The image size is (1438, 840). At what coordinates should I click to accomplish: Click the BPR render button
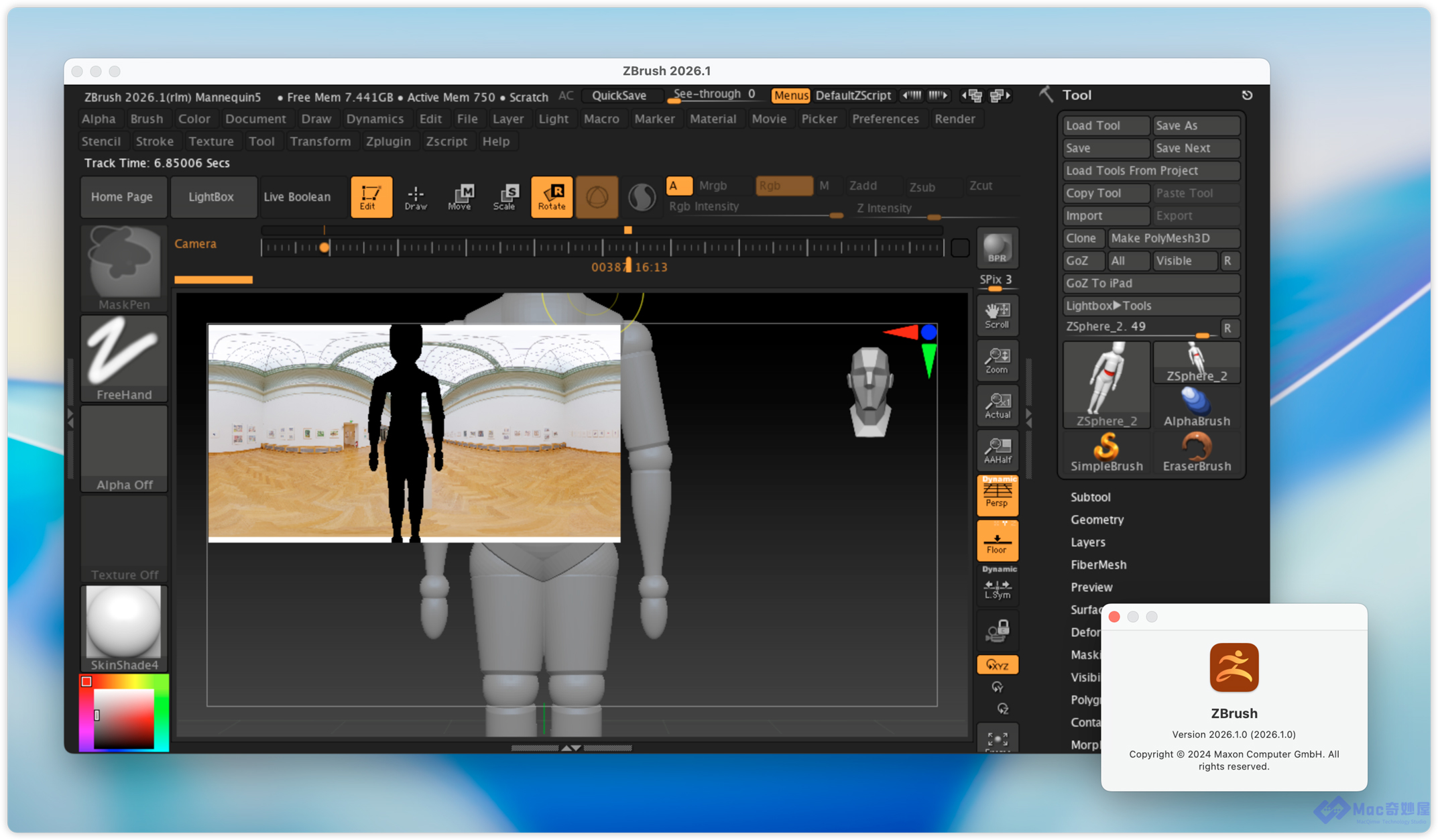pyautogui.click(x=997, y=249)
